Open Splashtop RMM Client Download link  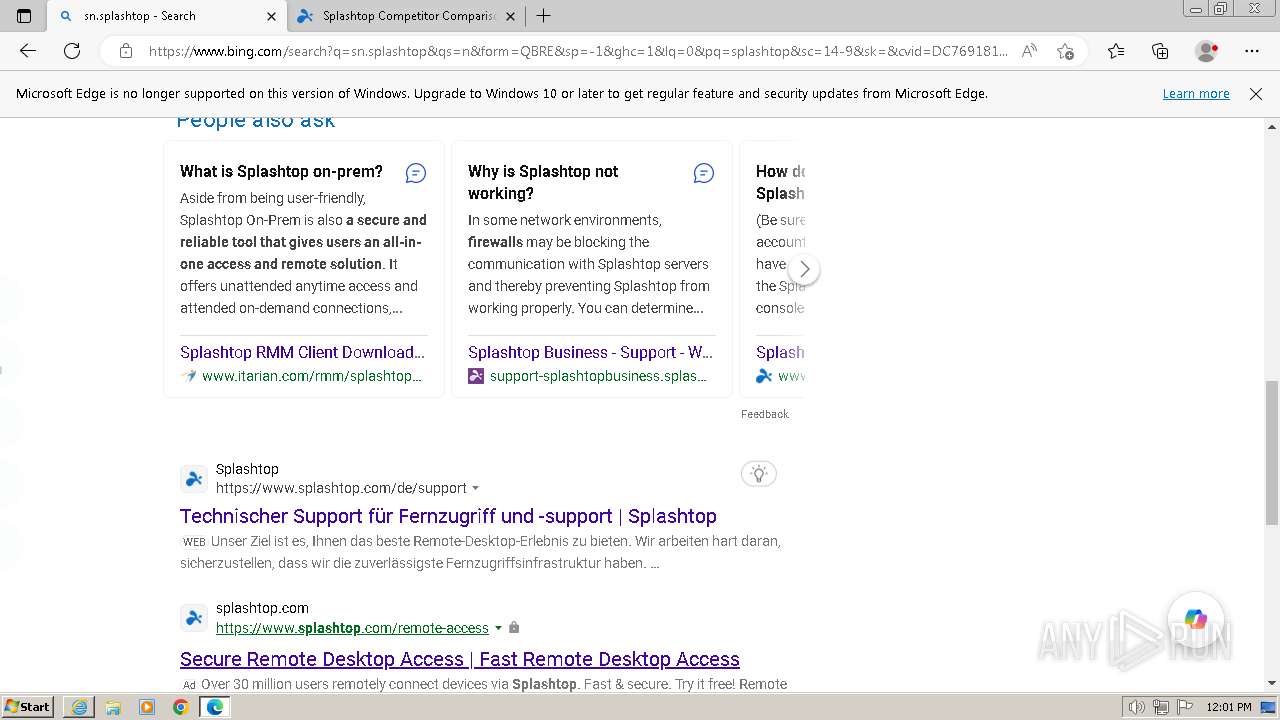click(302, 352)
